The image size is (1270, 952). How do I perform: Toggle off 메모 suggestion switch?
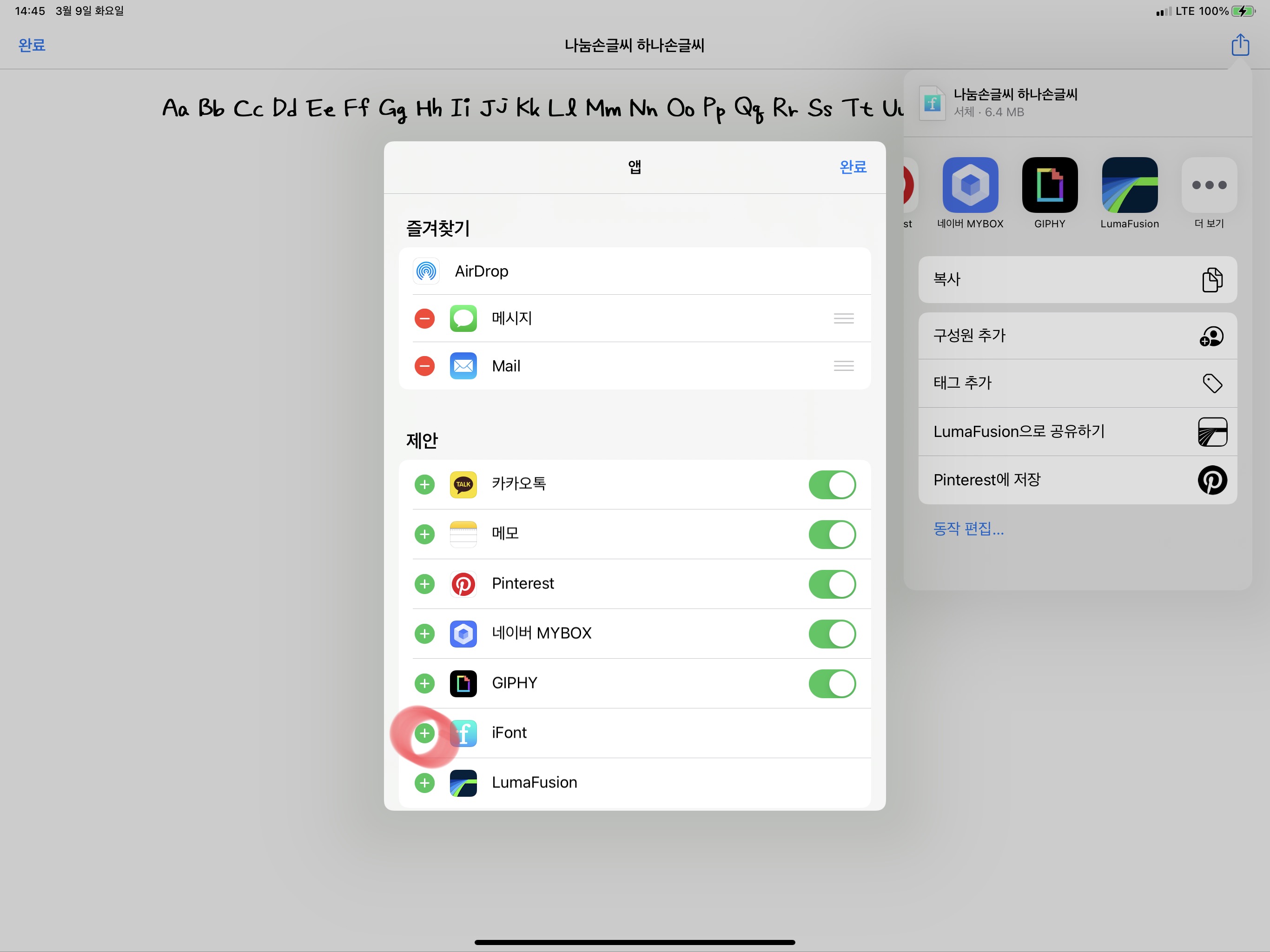pyautogui.click(x=831, y=535)
